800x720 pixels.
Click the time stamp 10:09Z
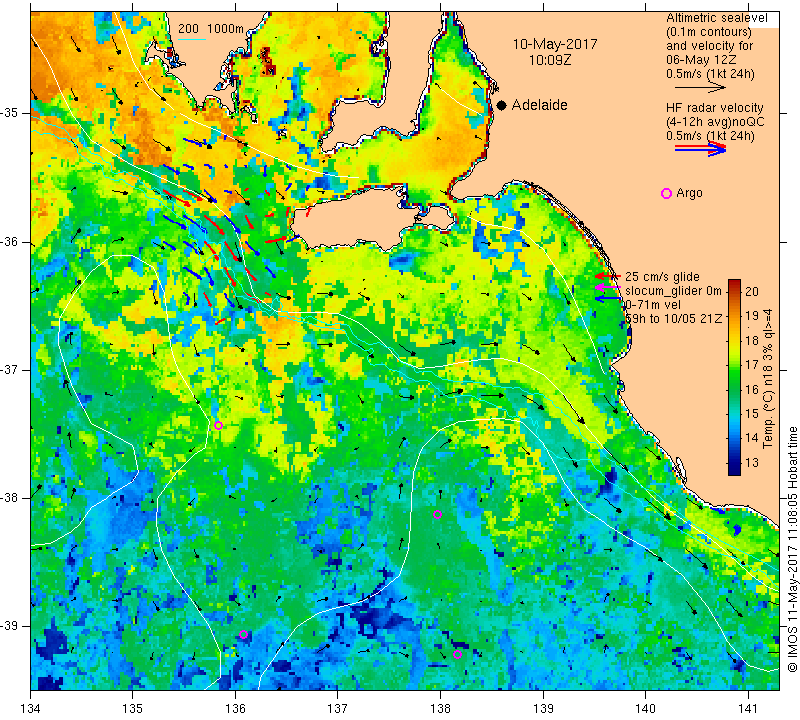pyautogui.click(x=550, y=60)
